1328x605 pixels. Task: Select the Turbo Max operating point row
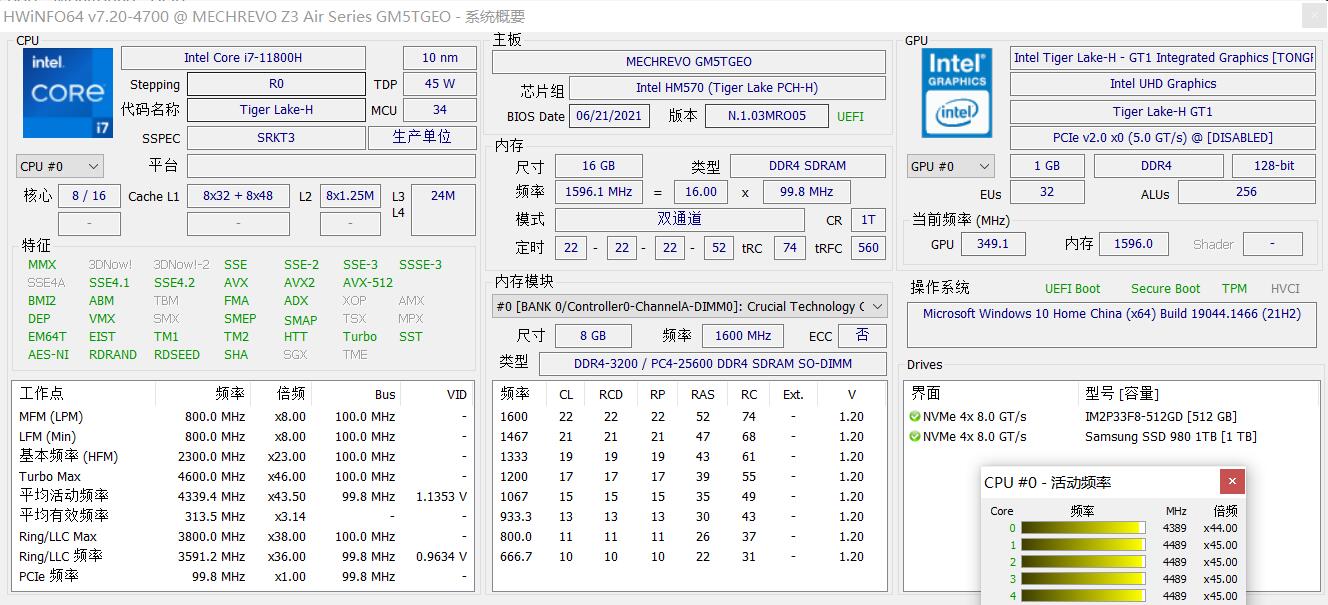point(243,477)
